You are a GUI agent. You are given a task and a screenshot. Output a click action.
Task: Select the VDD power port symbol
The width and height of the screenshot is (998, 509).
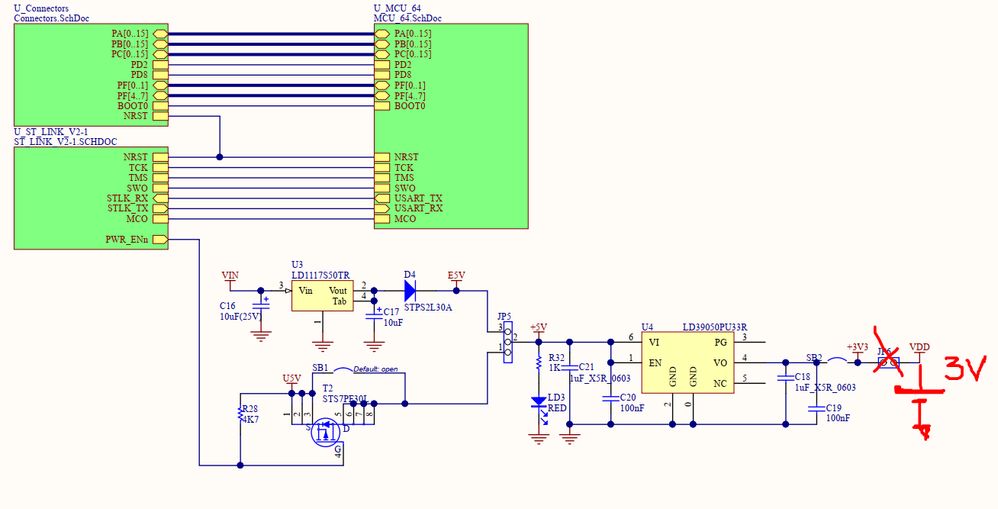point(919,349)
